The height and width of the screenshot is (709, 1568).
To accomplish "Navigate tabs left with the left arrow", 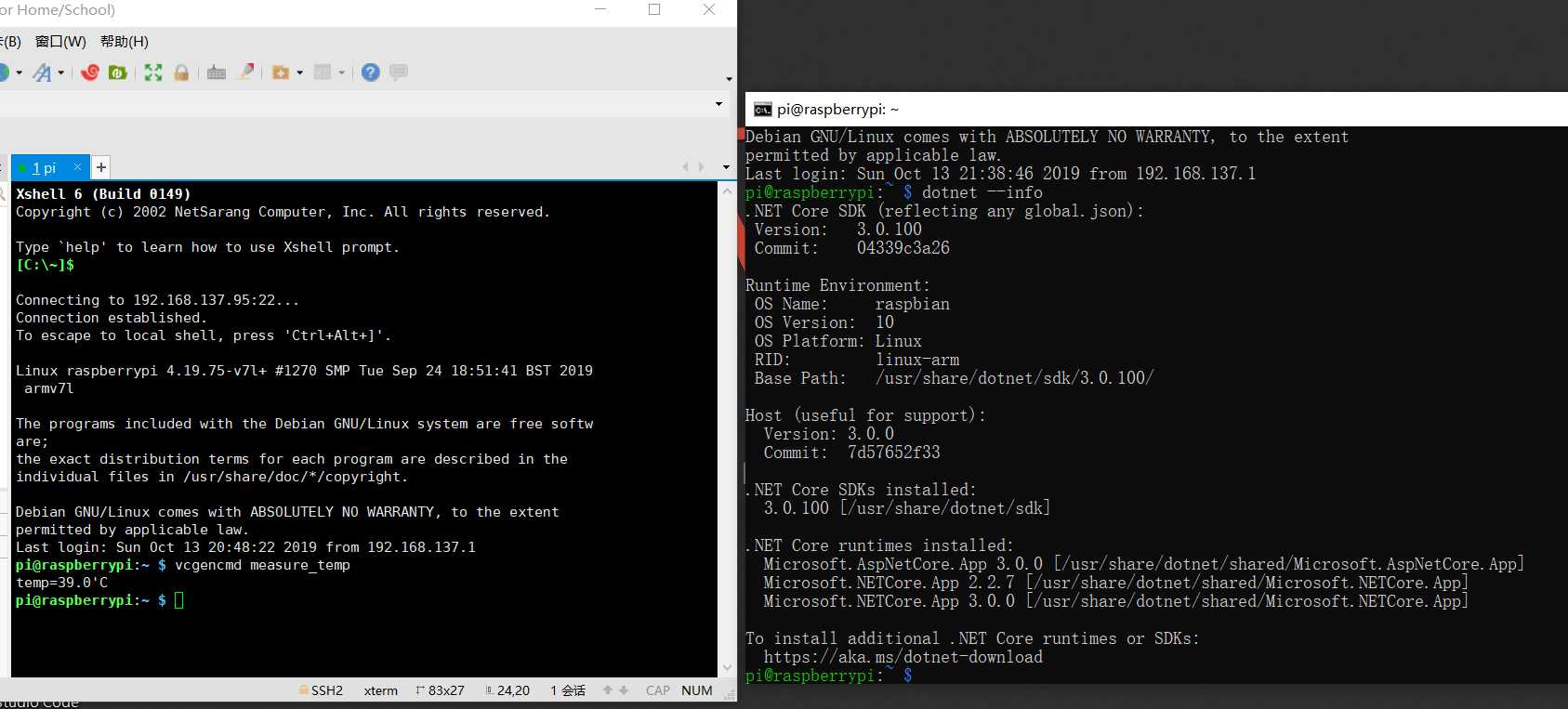I will [x=686, y=167].
